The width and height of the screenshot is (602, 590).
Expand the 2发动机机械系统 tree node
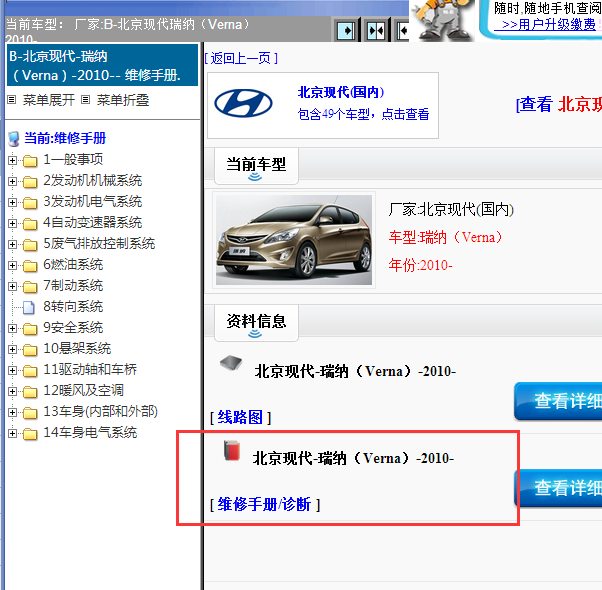point(12,181)
